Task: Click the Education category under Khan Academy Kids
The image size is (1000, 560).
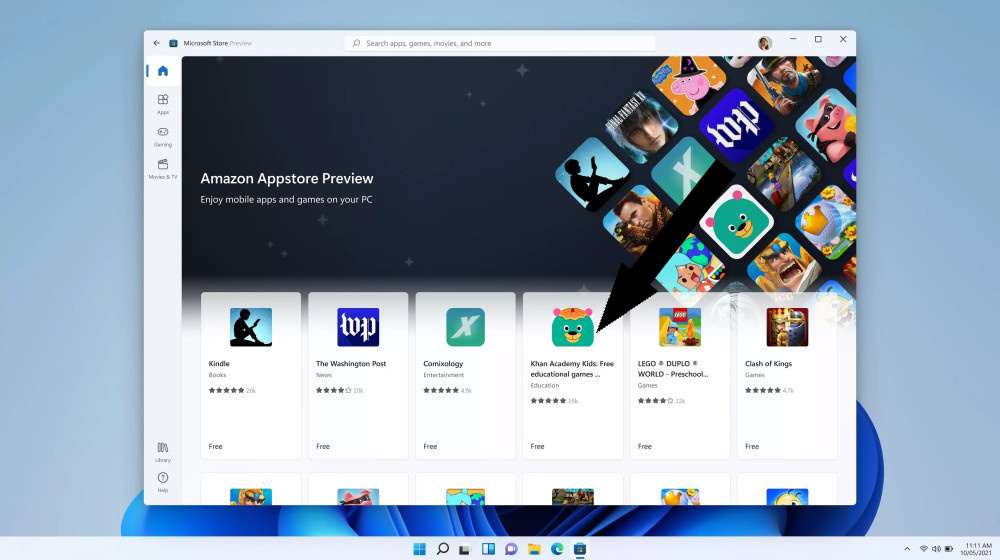Action: coord(544,385)
